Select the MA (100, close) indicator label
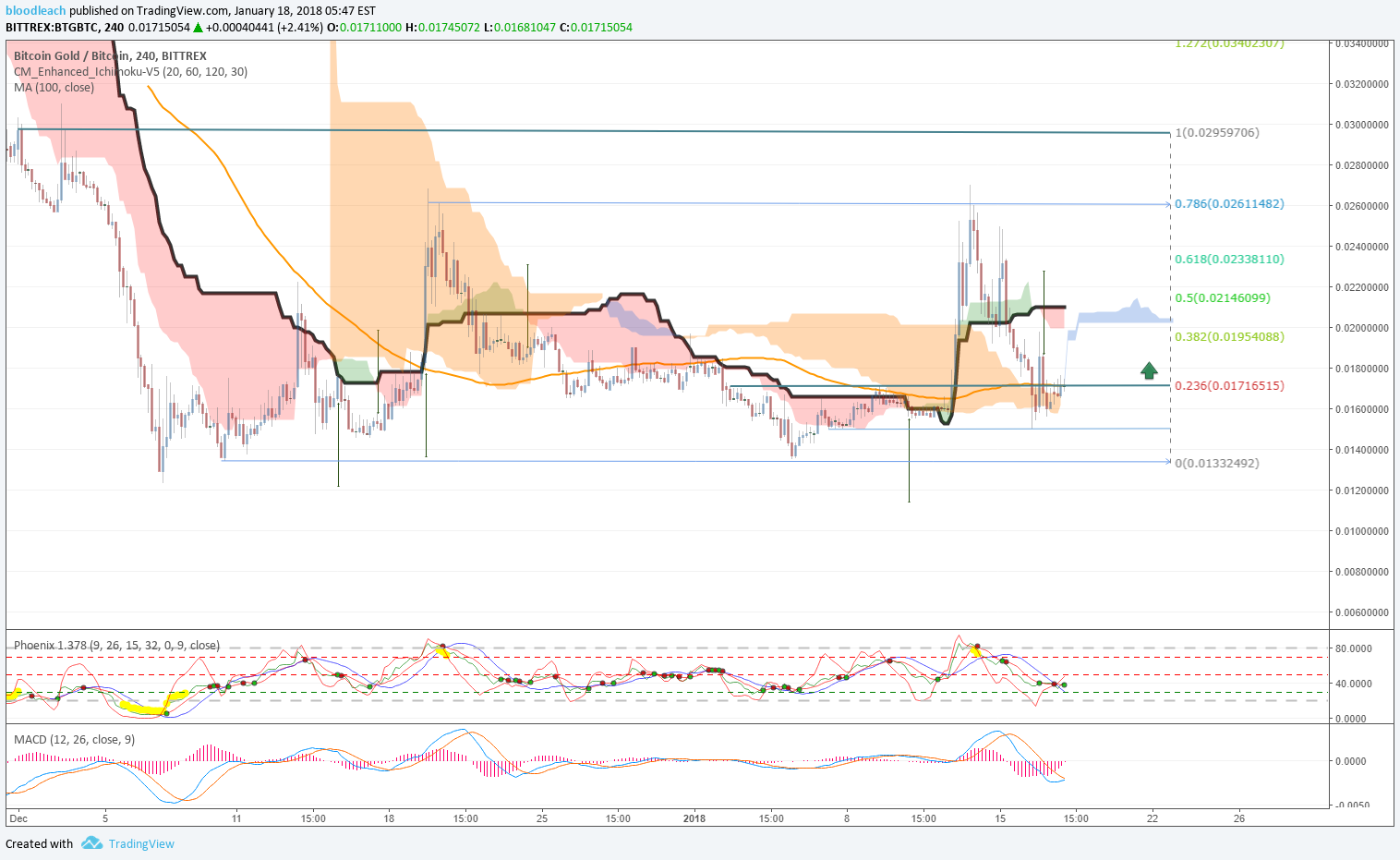 pos(54,87)
